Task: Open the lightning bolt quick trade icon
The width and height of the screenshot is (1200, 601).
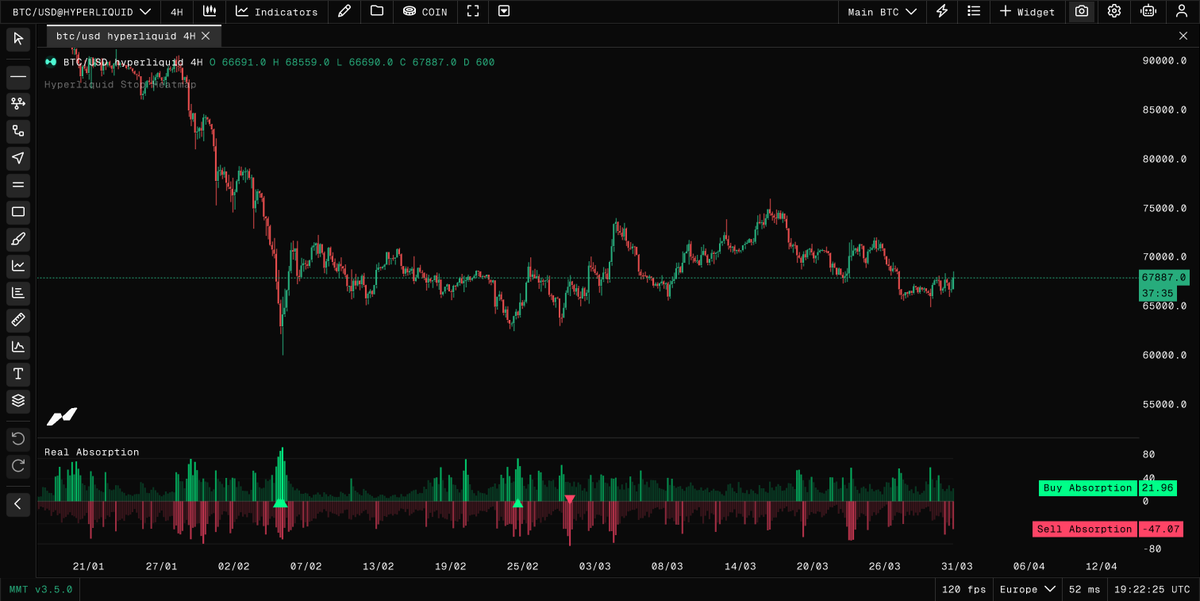Action: 941,11
